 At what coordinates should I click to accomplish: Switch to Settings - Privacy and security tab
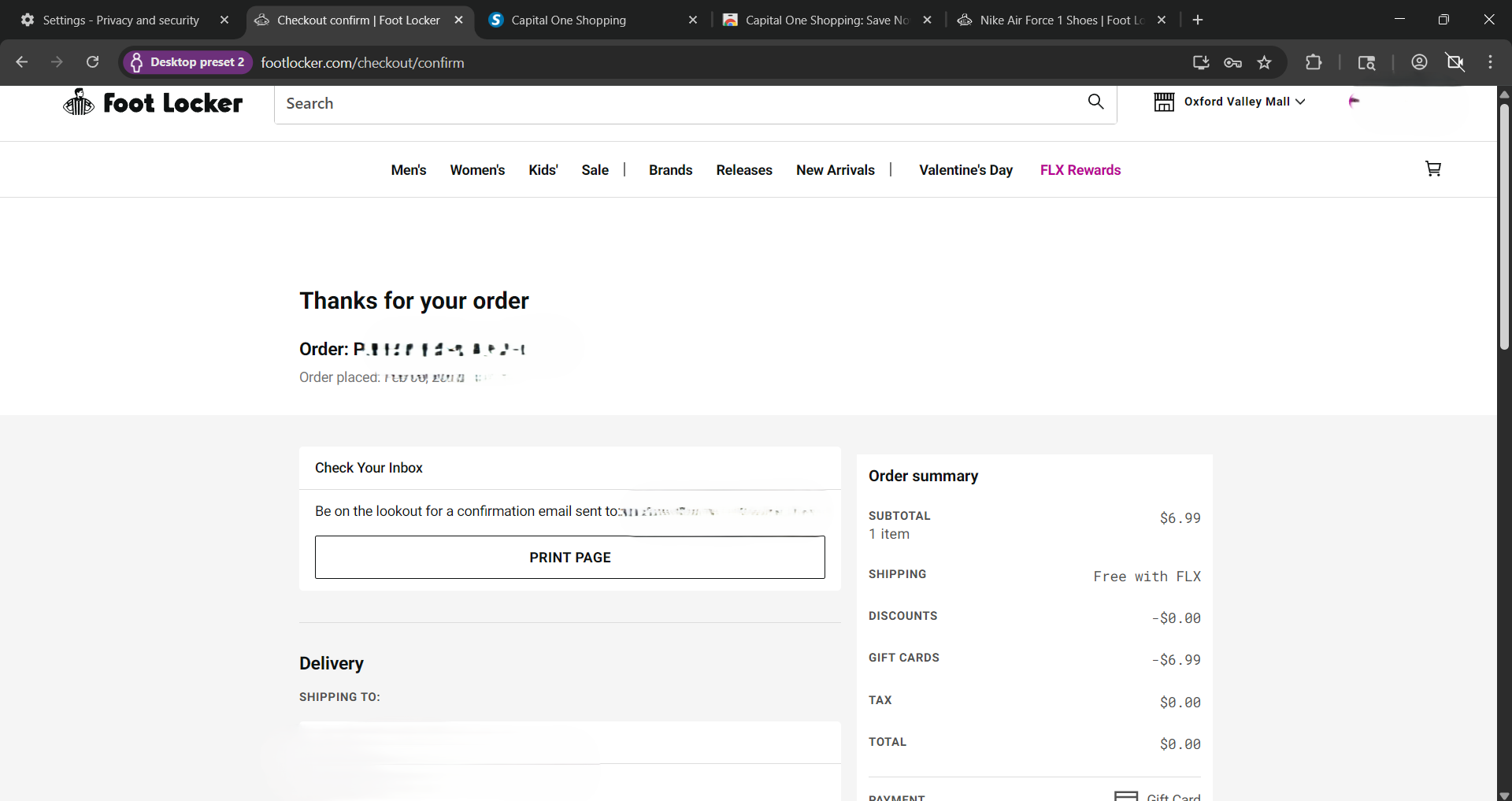pyautogui.click(x=120, y=20)
